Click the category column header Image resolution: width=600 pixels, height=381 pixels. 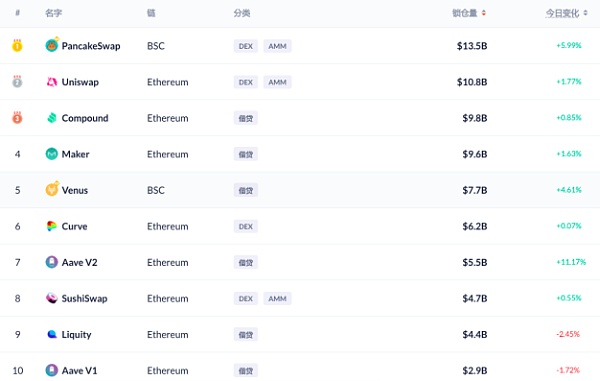click(x=242, y=13)
